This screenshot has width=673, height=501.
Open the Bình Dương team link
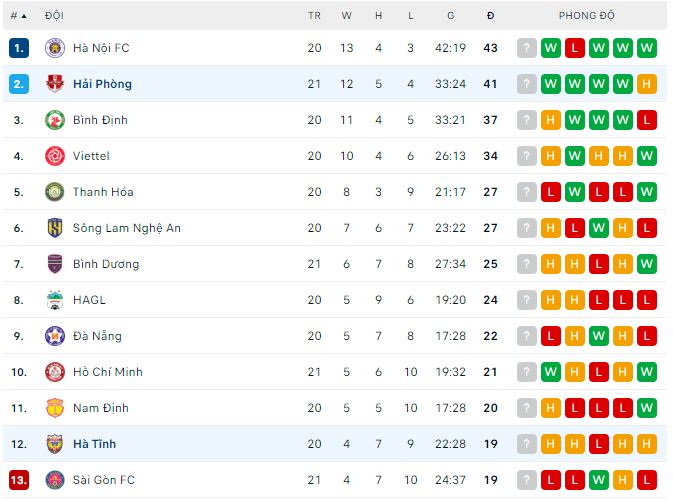pos(106,264)
